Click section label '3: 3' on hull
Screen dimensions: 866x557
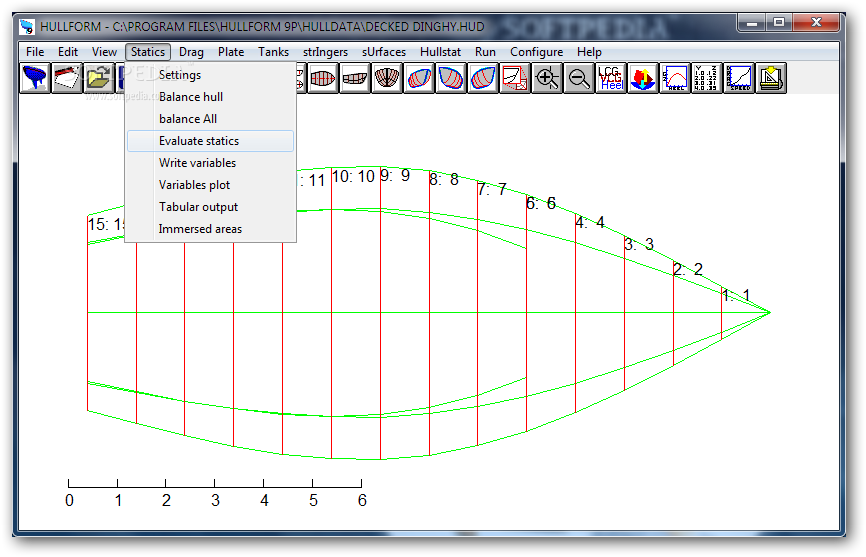(x=639, y=244)
